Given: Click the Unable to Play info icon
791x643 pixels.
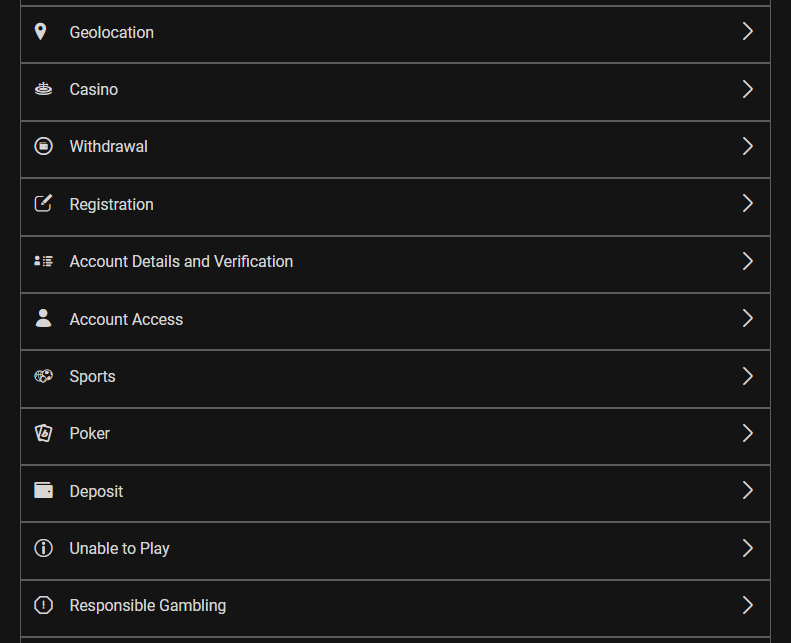Looking at the screenshot, I should (x=43, y=548).
